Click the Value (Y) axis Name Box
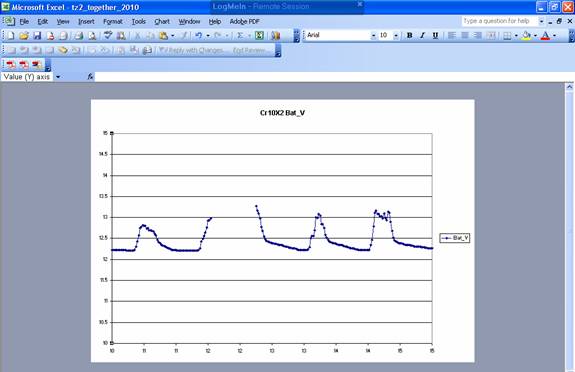Image resolution: width=575 pixels, height=372 pixels. pyautogui.click(x=28, y=77)
